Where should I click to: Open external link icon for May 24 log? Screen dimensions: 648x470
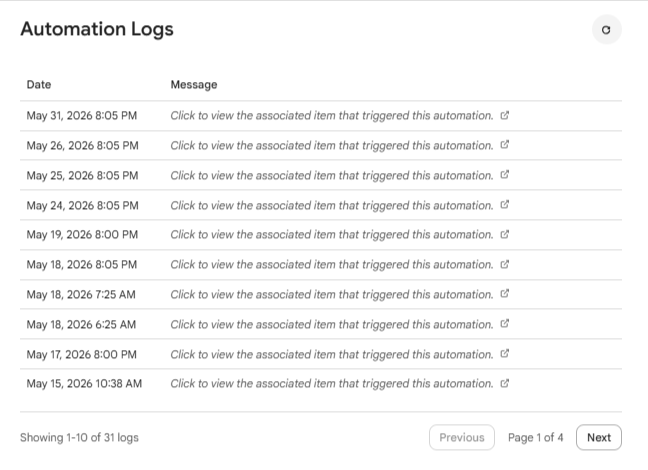click(505, 205)
